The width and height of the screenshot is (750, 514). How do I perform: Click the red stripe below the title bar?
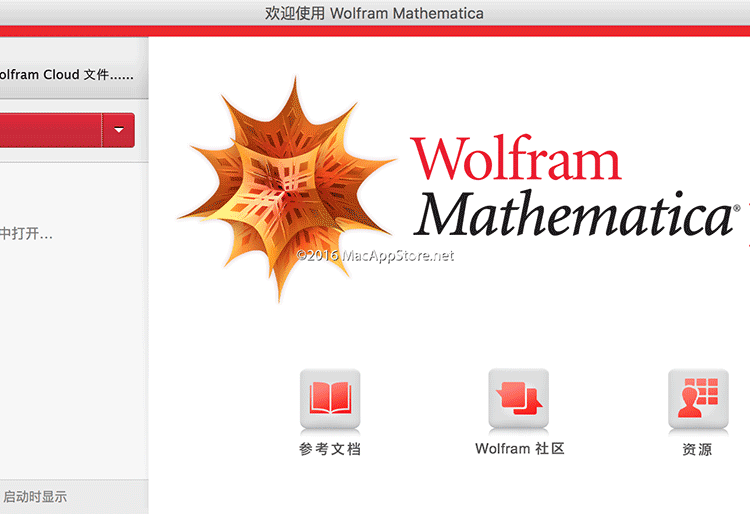point(375,32)
